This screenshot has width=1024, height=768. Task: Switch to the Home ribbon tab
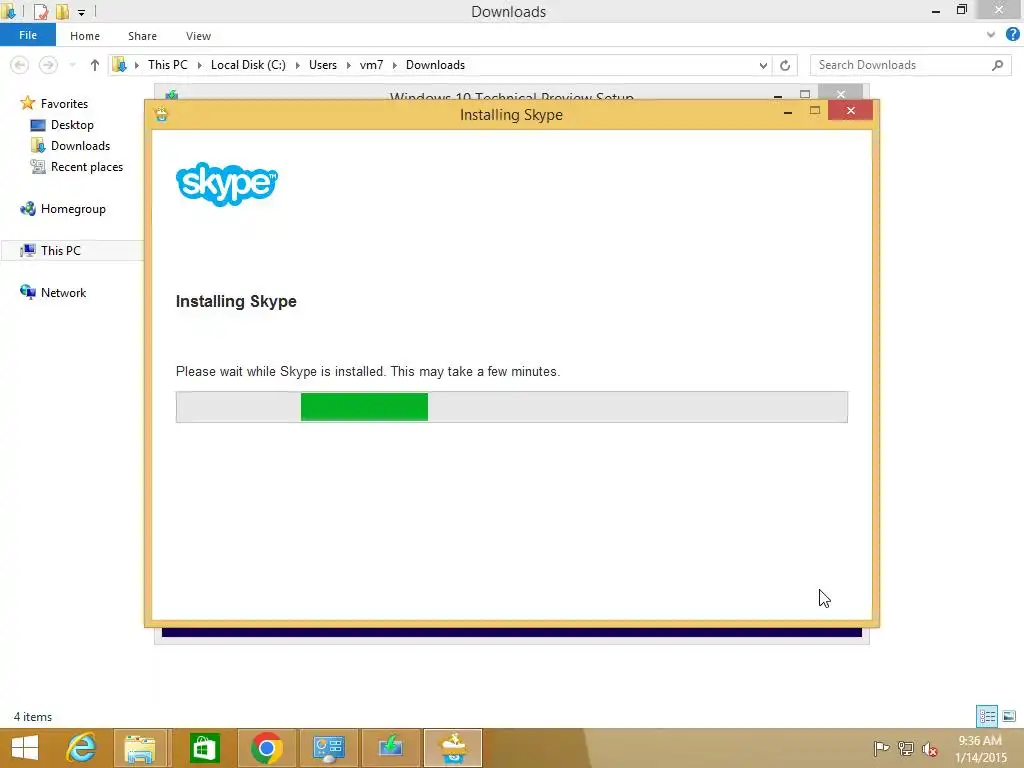pos(85,36)
